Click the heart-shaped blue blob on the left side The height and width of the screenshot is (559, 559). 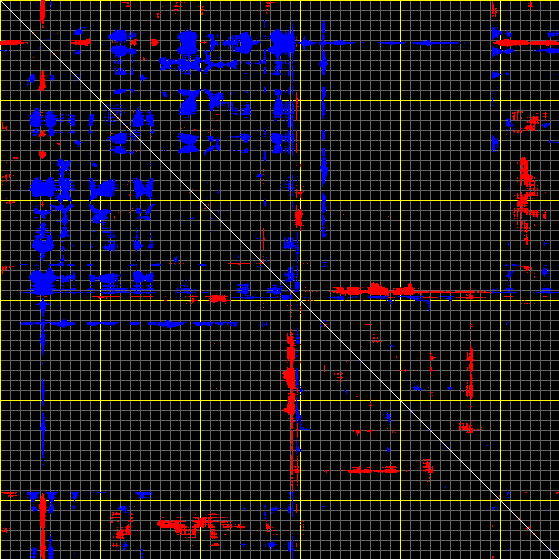point(43,280)
